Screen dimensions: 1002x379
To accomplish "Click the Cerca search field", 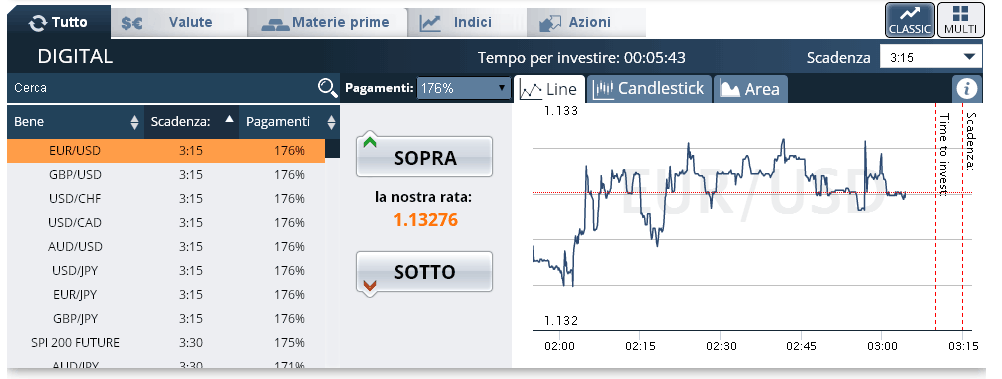I will click(163, 88).
